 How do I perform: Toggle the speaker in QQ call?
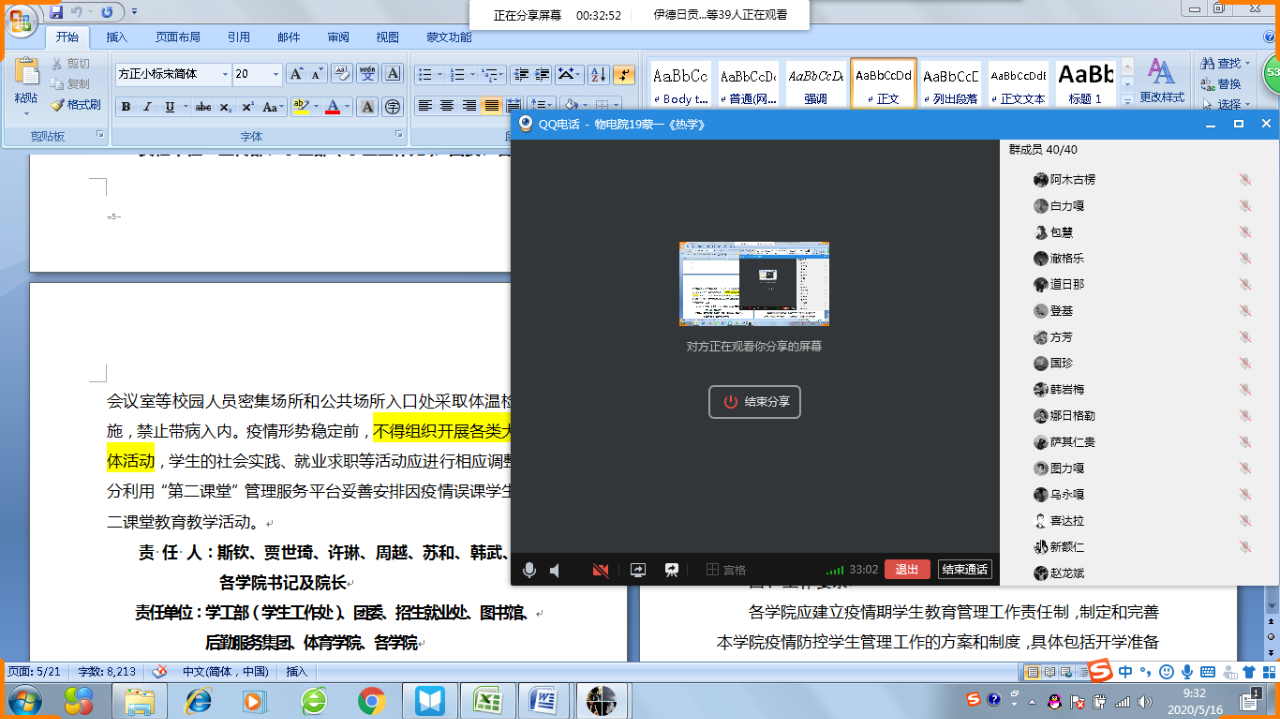click(x=555, y=570)
